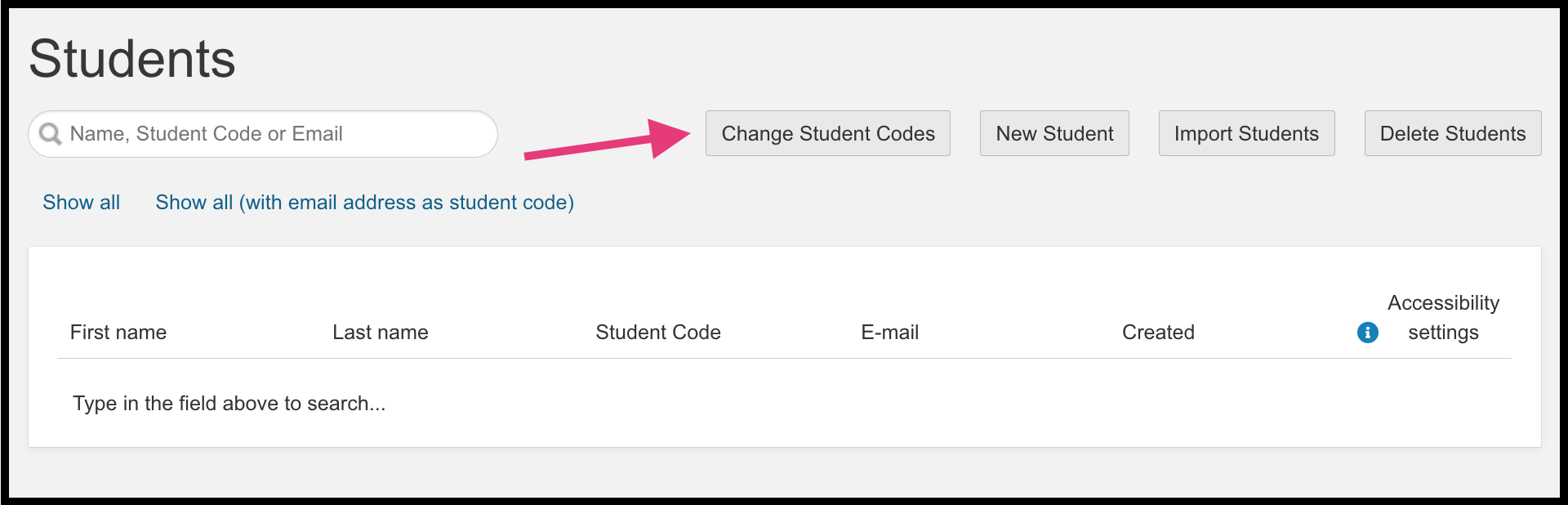Click the Change Student Codes button
The image size is (1568, 505).
tap(826, 133)
